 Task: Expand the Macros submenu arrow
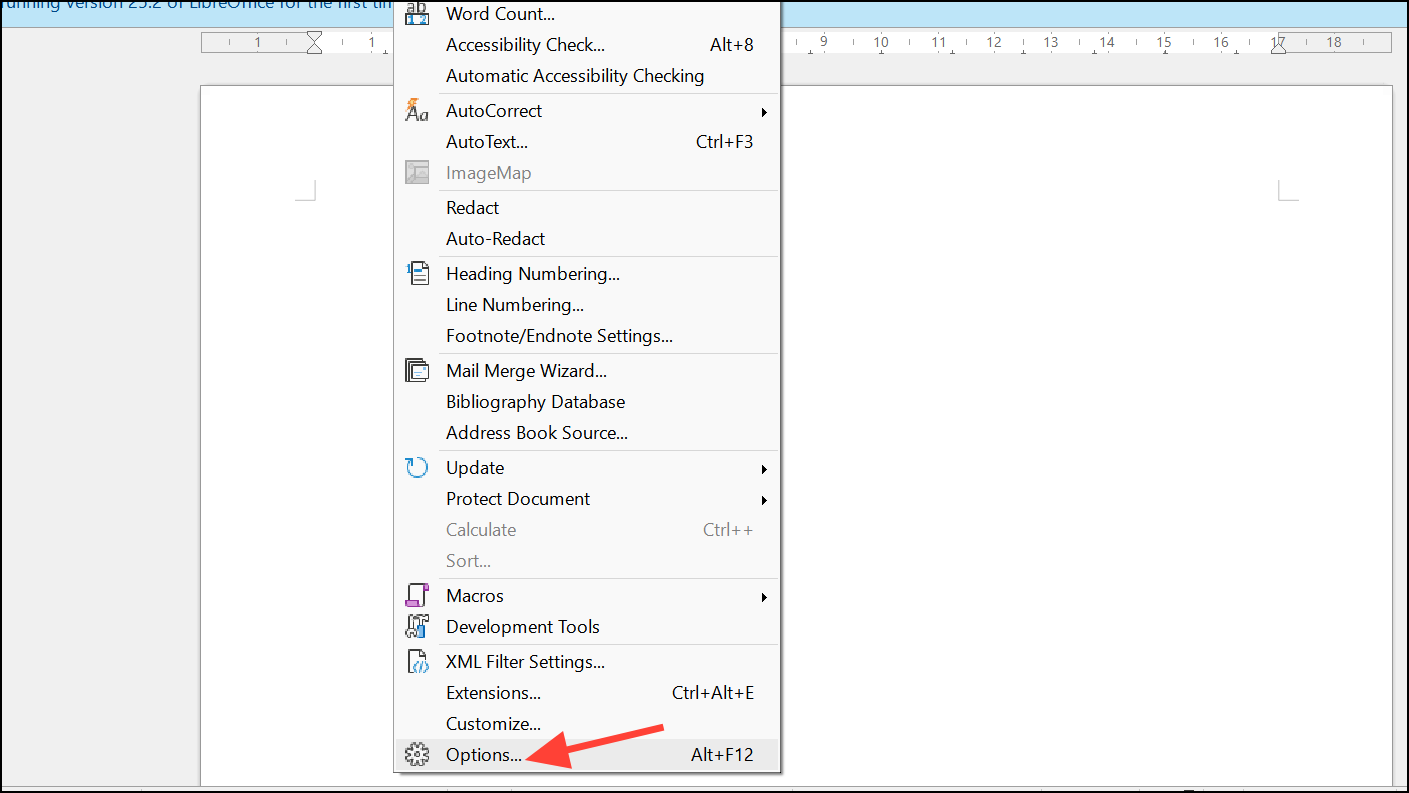tap(764, 596)
